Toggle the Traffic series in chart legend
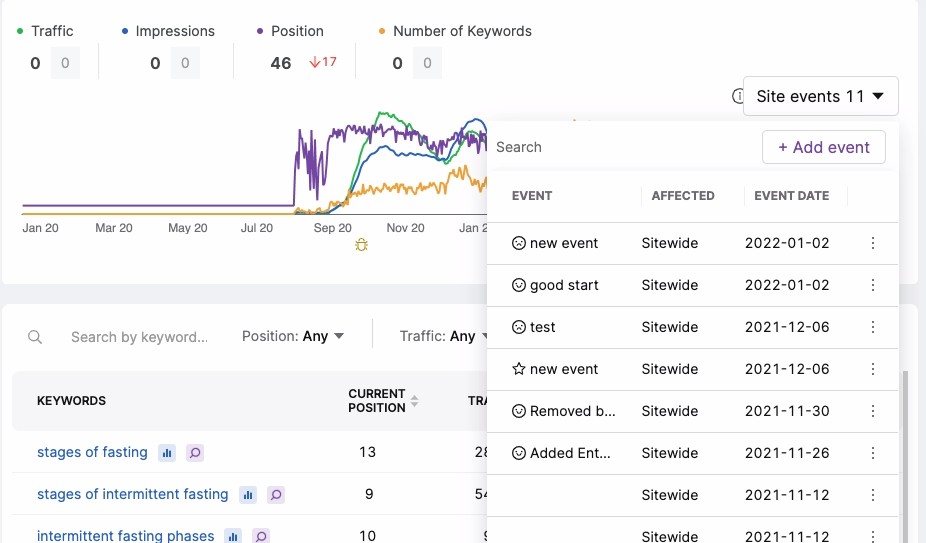This screenshot has height=543, width=926. click(x=45, y=31)
